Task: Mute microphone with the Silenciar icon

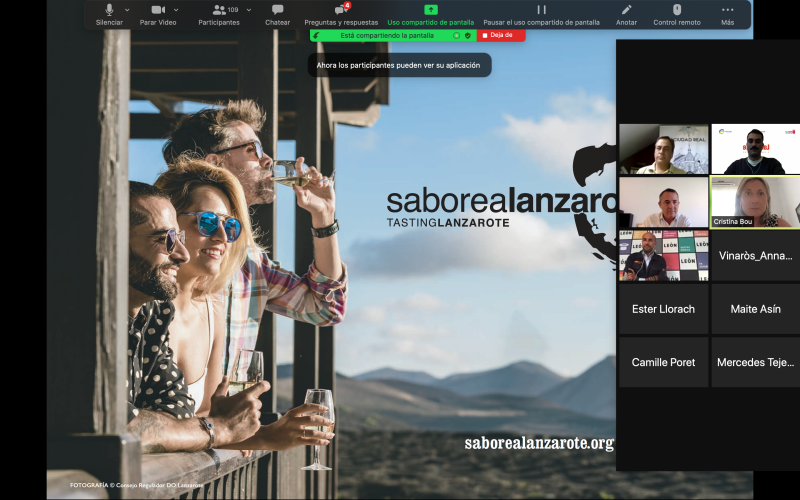Action: [109, 10]
